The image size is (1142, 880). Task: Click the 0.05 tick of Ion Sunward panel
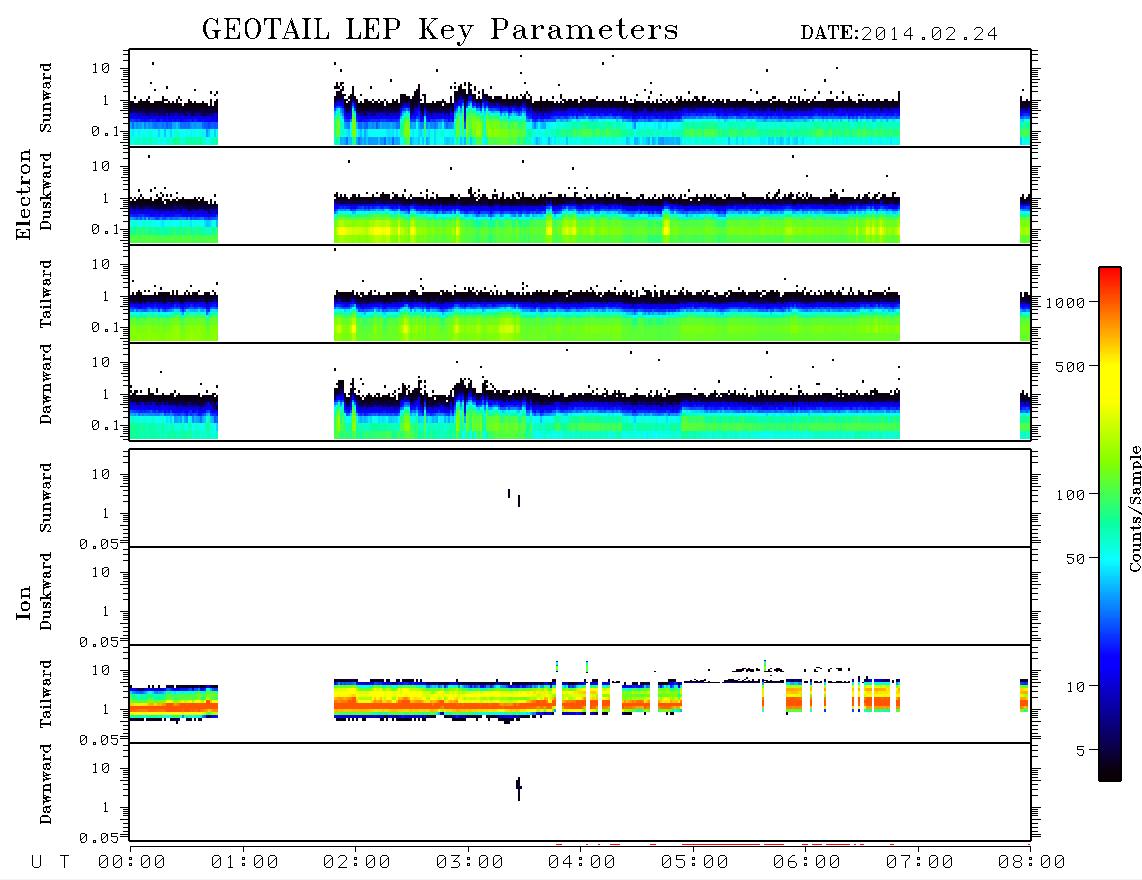(x=101, y=543)
